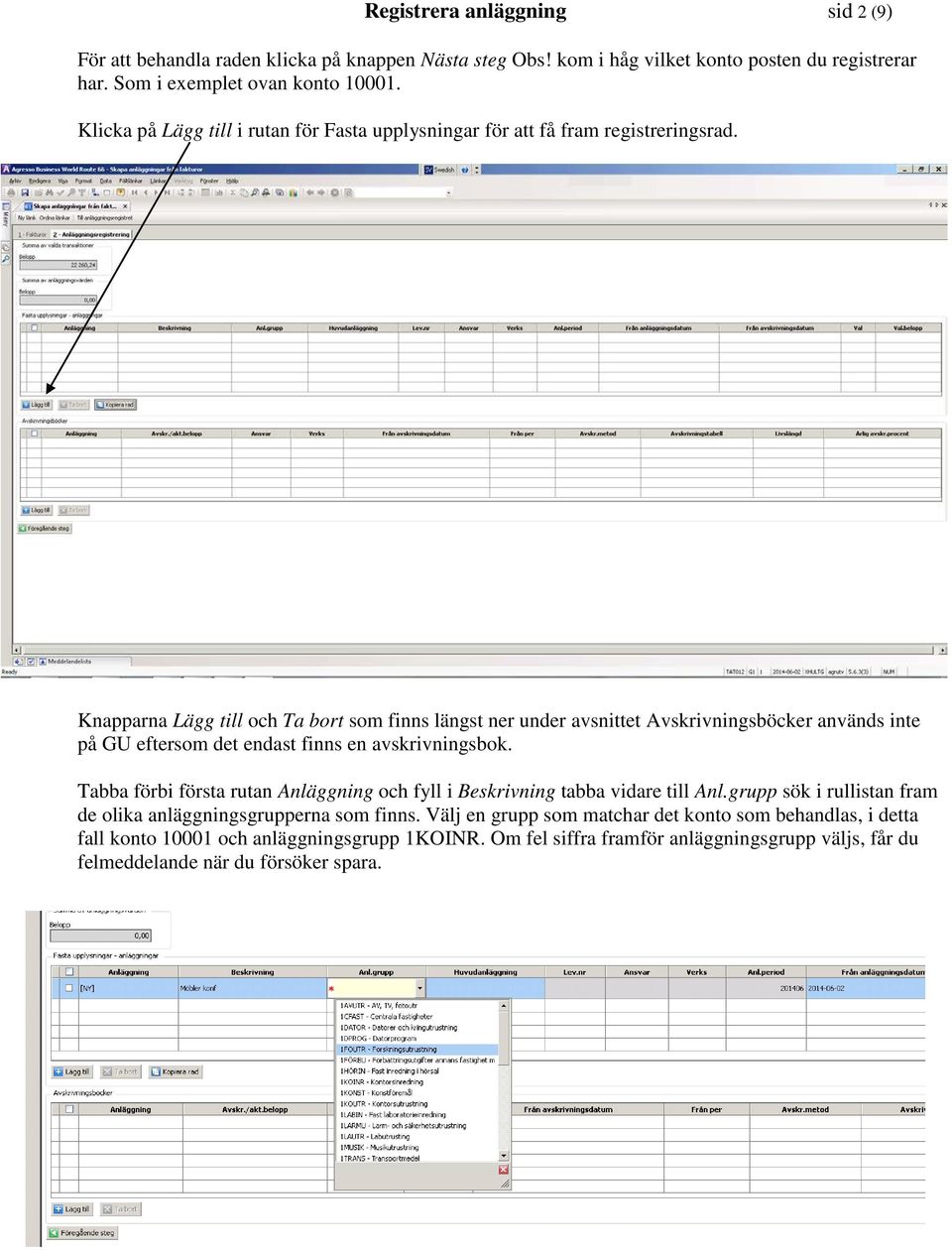Close the Skapa anläggningar från fakt... tab
This screenshot has height=1251, width=952.
(x=124, y=206)
